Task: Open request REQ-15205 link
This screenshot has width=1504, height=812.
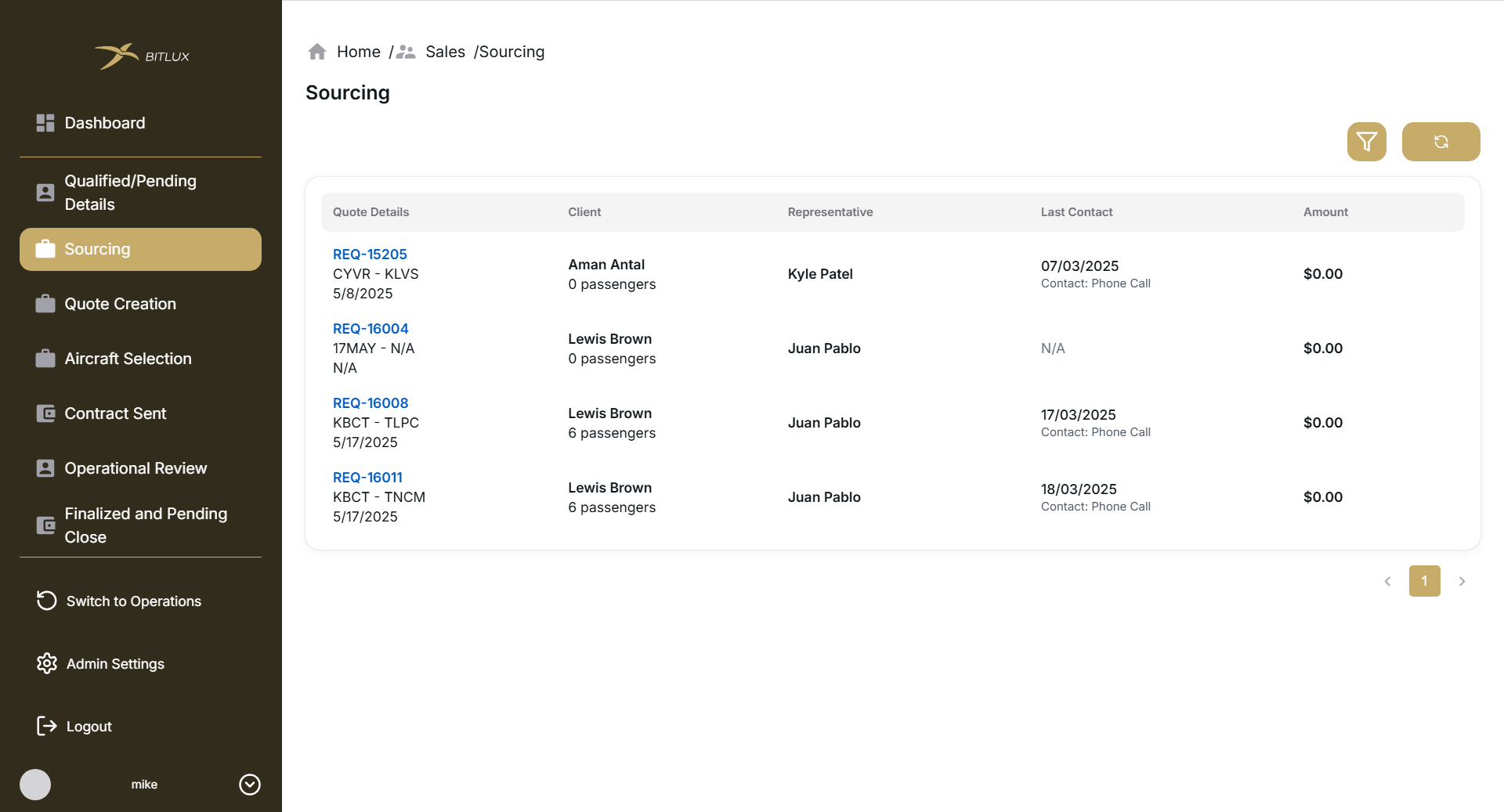Action: tap(370, 254)
